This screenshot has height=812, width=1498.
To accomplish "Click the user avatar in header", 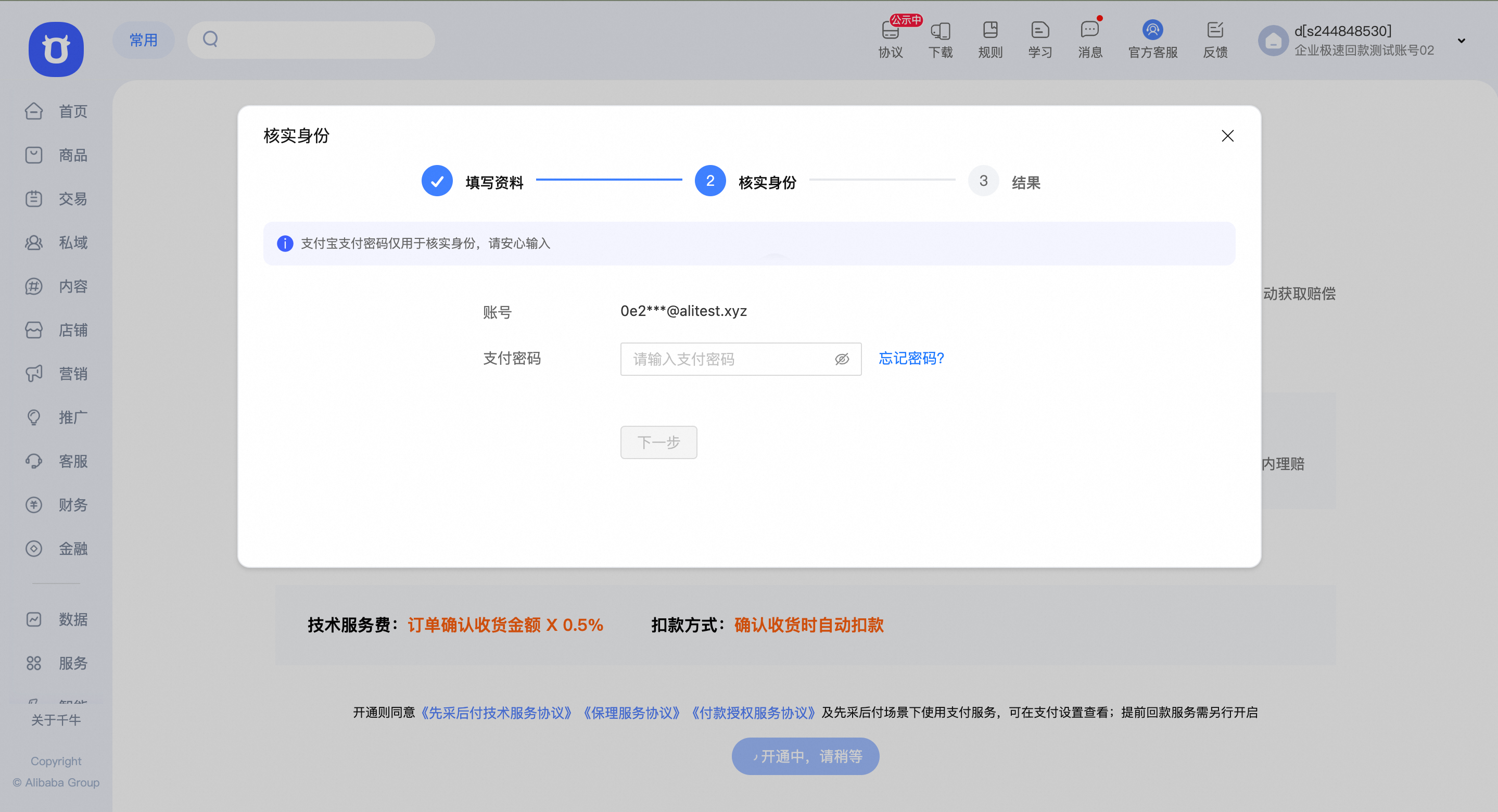I will 1273,41.
